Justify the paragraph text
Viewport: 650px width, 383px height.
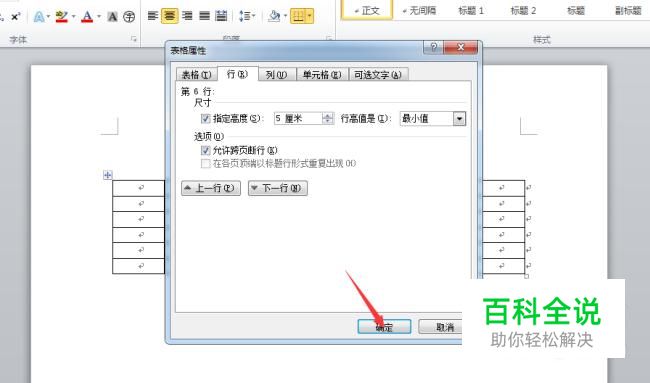(204, 16)
